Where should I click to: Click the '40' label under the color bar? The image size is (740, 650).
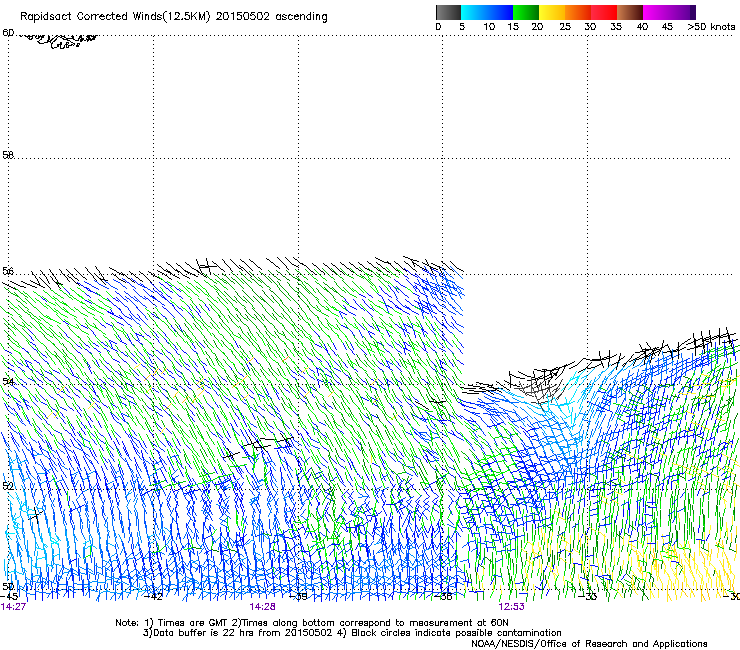(642, 27)
